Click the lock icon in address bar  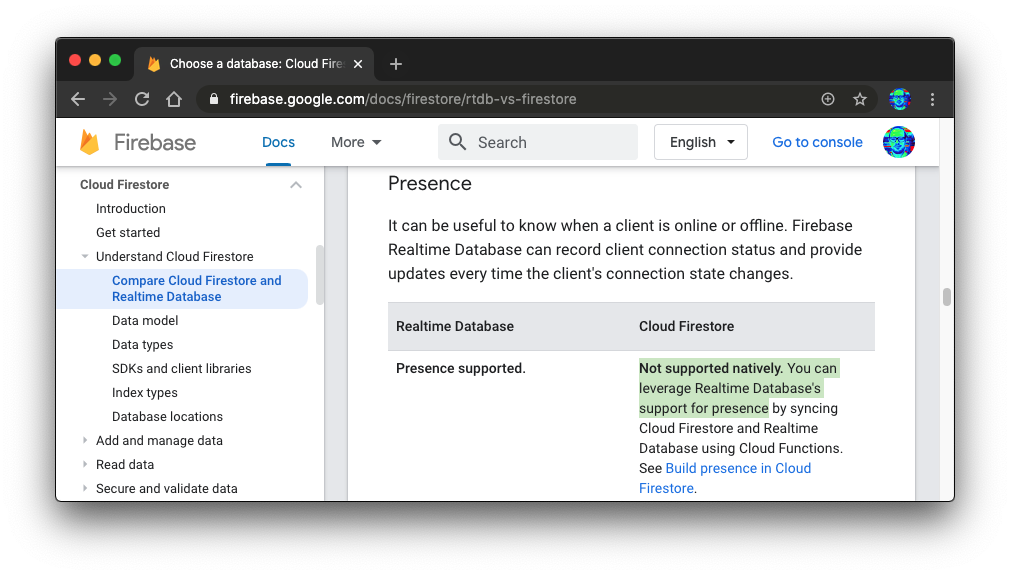pos(214,99)
